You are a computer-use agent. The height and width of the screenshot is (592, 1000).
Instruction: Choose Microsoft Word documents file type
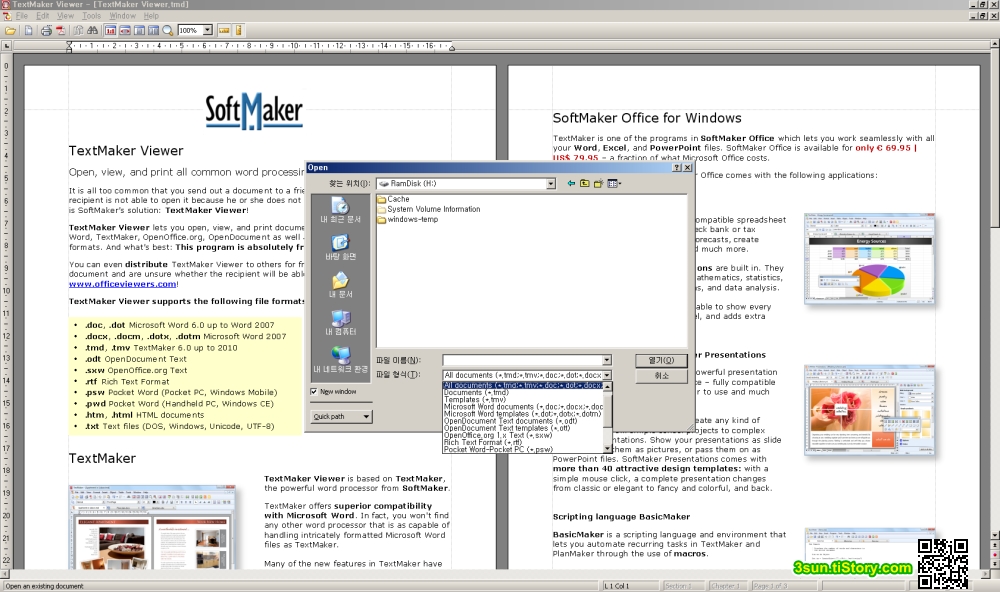[523, 406]
